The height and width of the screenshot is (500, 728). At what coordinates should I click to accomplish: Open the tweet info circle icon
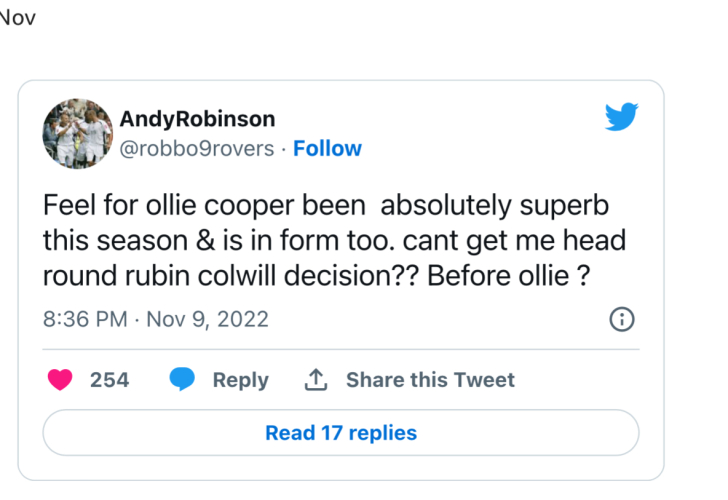(622, 320)
